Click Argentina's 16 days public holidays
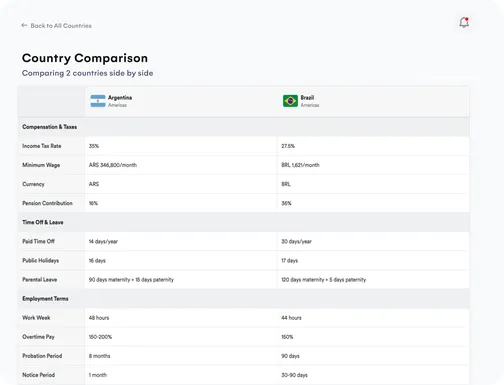Viewport: 504px width, 385px height. (97, 260)
